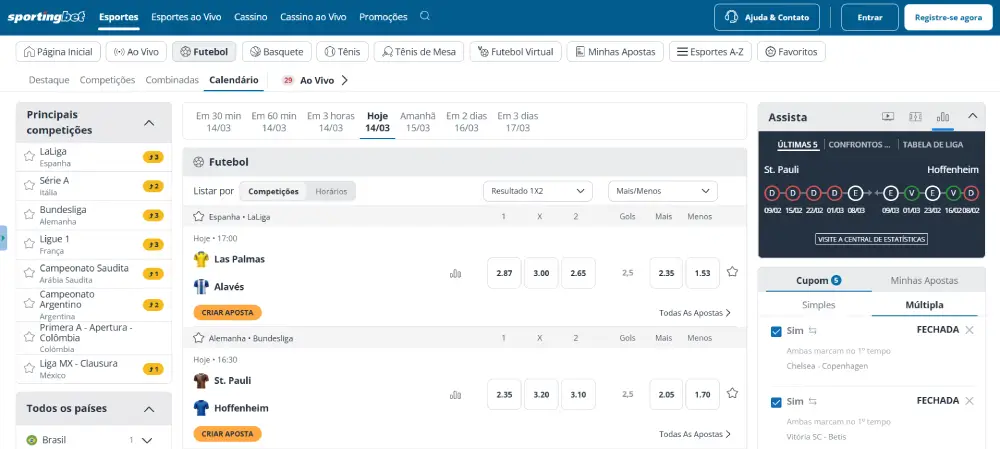Viewport: 1000px width, 449px height.
Task: Open Todas As Apostas for Las Palmas match
Action: [x=695, y=313]
